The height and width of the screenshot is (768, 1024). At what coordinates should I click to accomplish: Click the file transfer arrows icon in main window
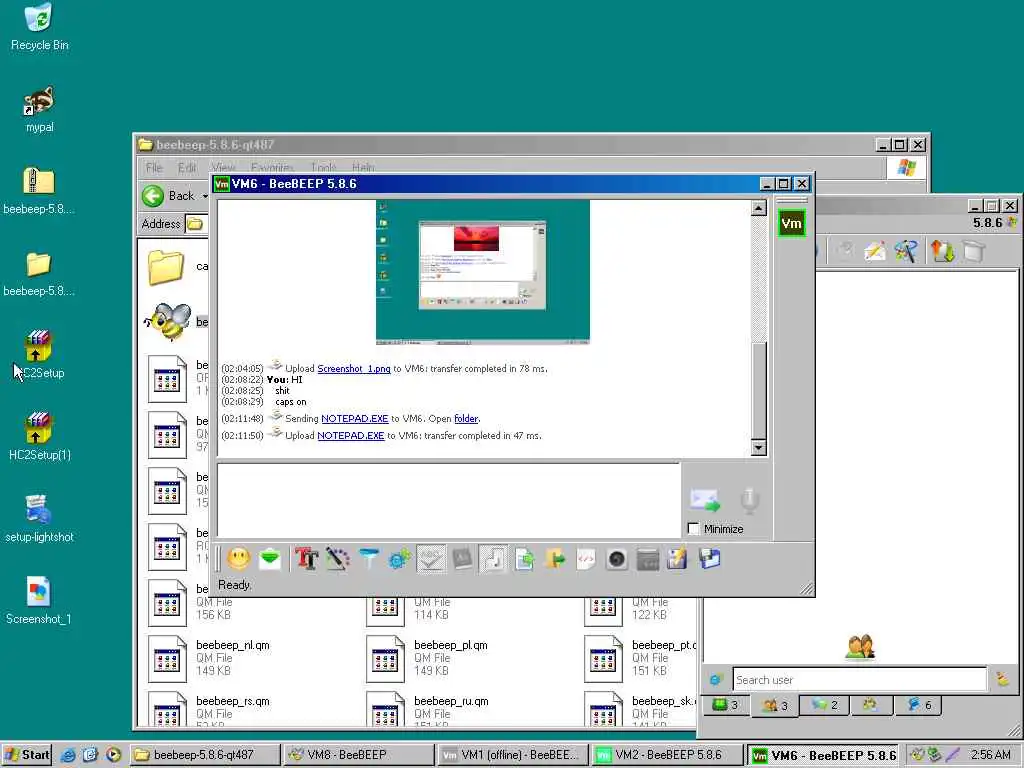942,251
